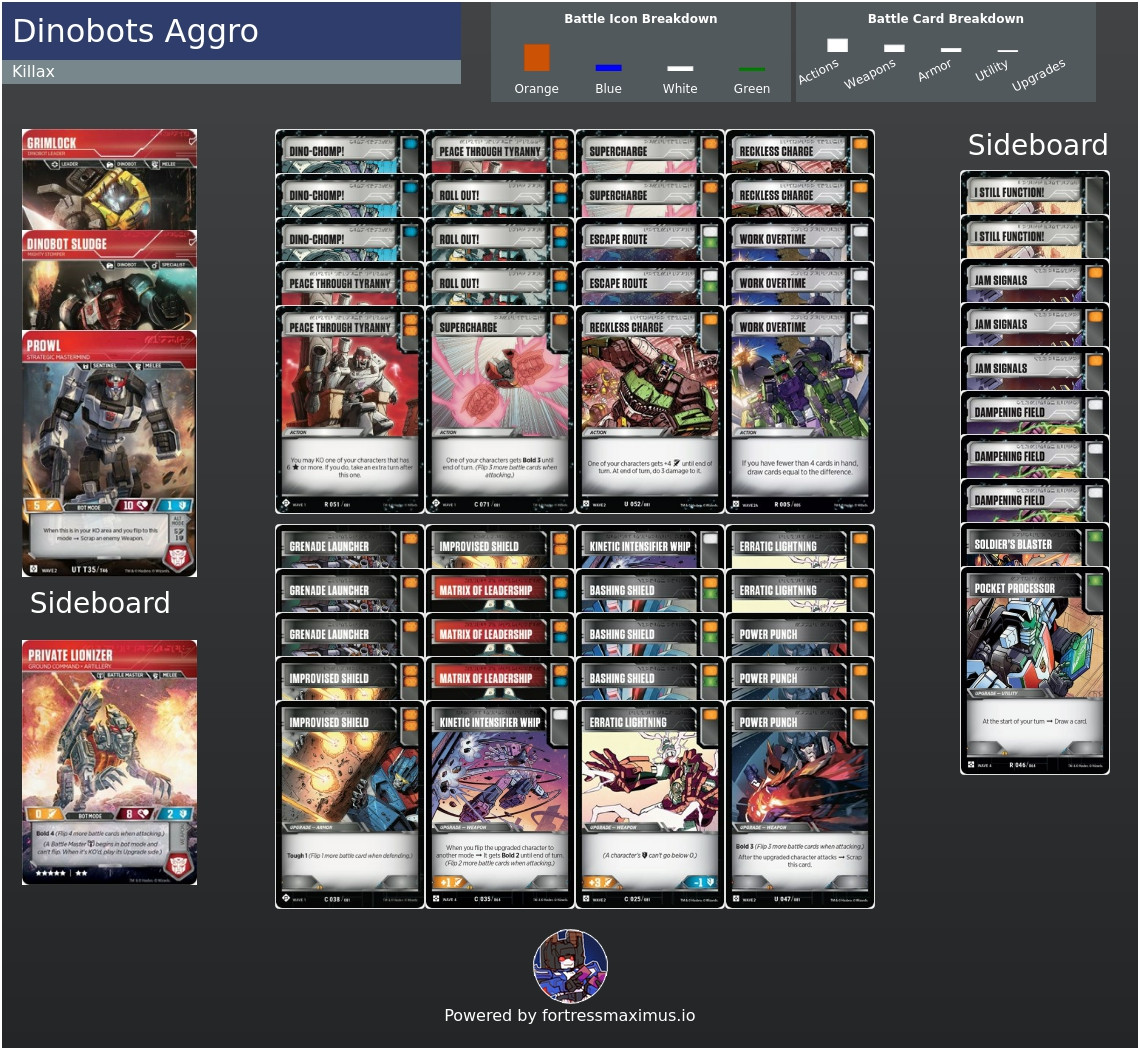
Task: Select the Erratic Lightning card artwork
Action: (x=650, y=780)
